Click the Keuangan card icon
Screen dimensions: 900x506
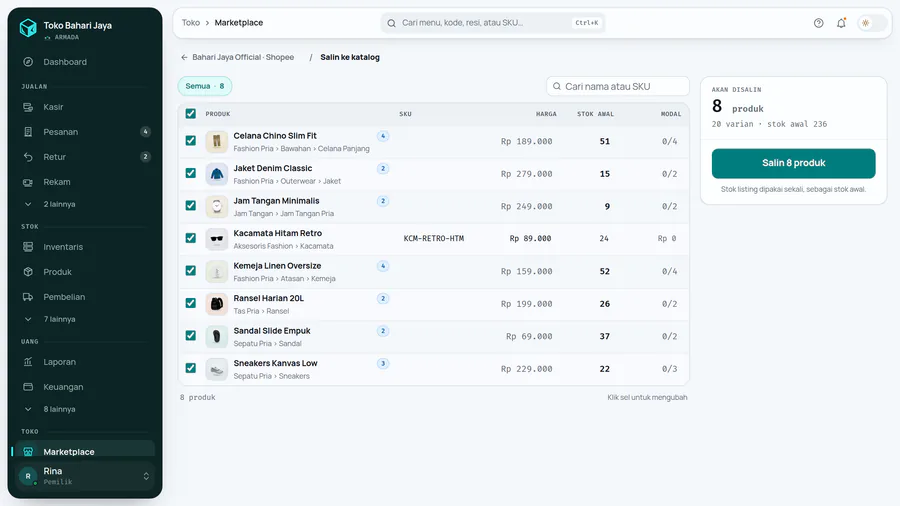pyautogui.click(x=28, y=387)
